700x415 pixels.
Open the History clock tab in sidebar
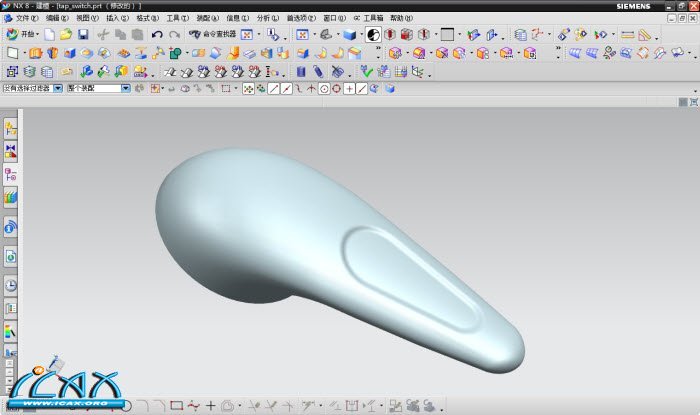pyautogui.click(x=11, y=285)
